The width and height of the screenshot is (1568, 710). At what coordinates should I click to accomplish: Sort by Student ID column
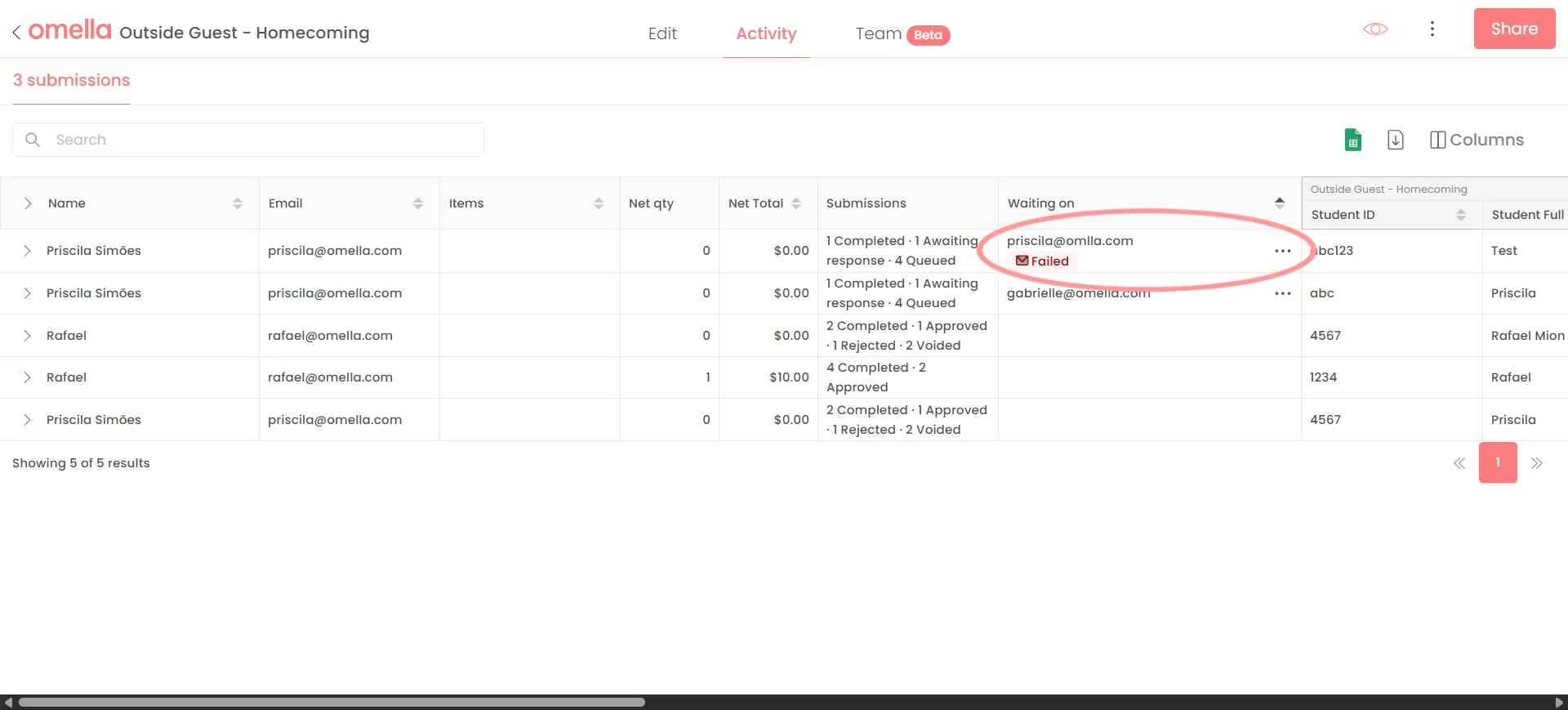[1461, 215]
